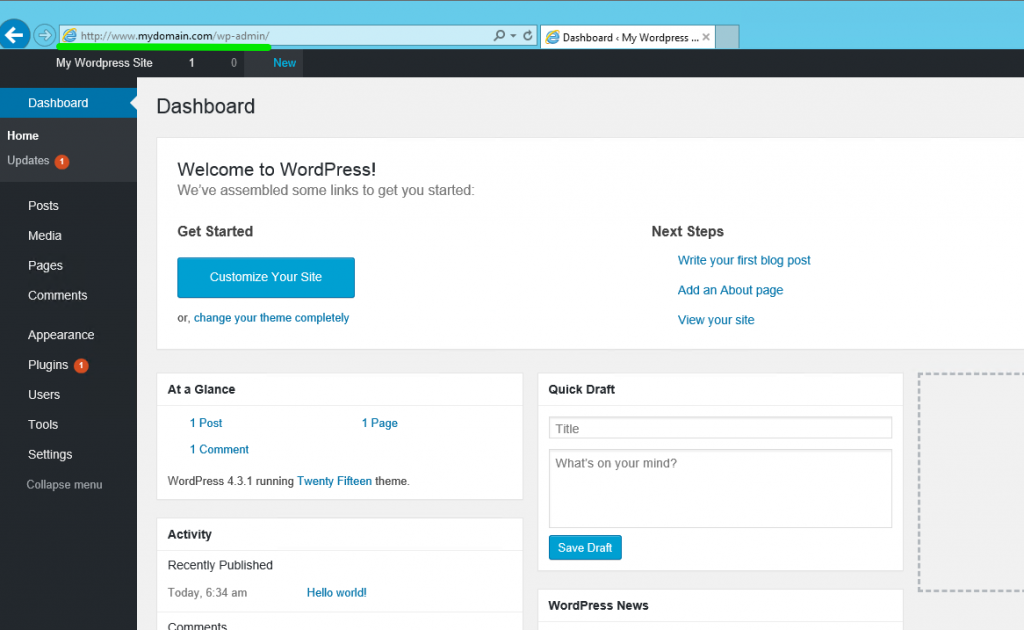Expand the Settings submenu in the sidebar
Screen dimensions: 1024x630
click(49, 454)
